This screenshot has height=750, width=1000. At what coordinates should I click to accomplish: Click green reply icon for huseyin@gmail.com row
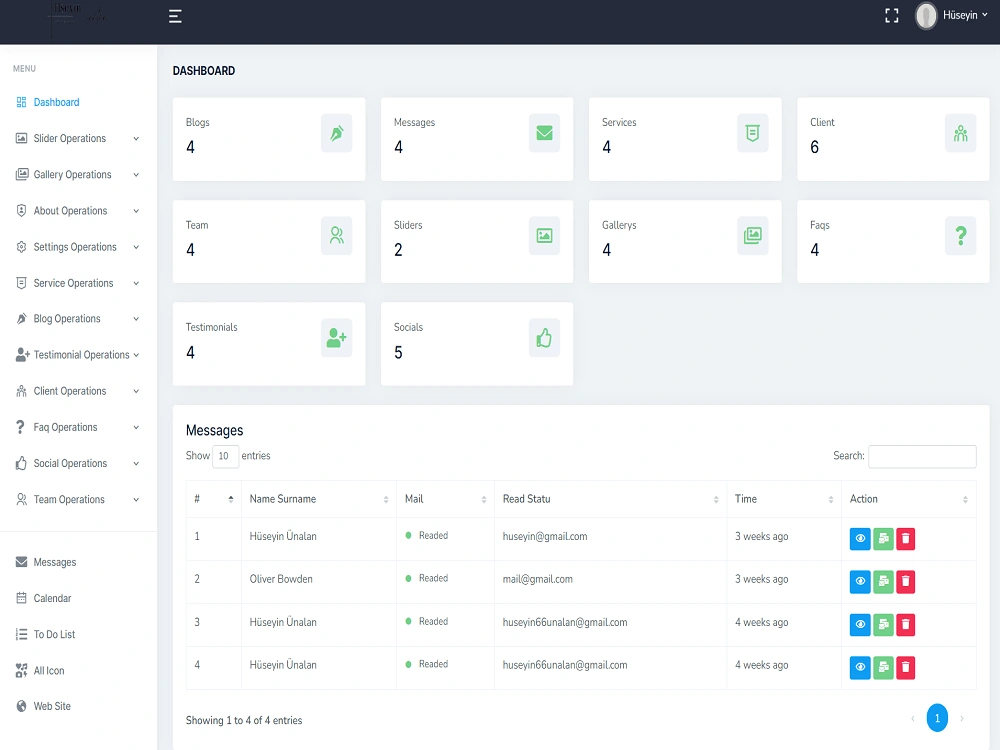(883, 540)
